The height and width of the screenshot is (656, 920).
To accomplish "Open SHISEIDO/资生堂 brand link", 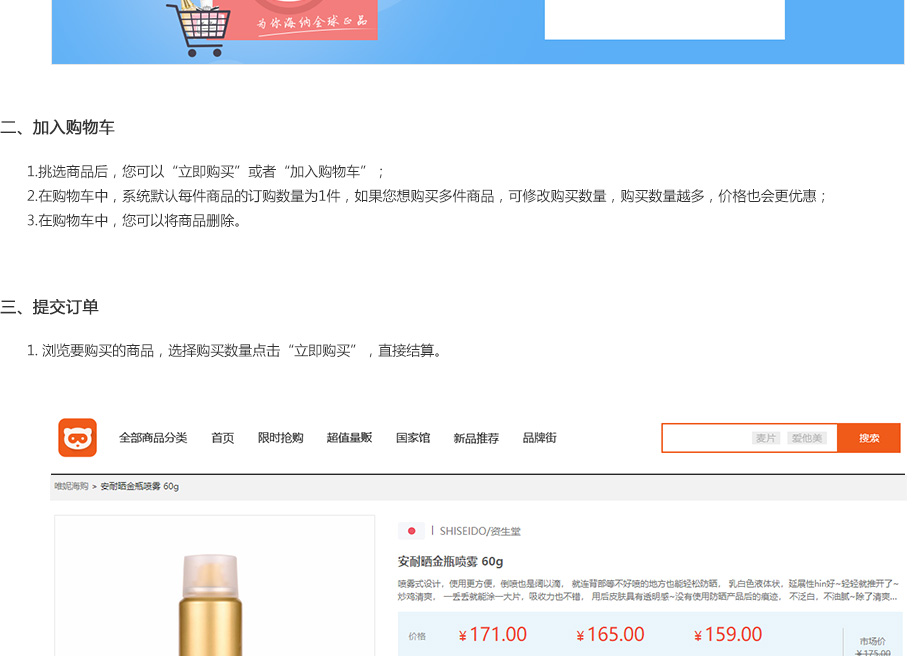I will pos(480,531).
